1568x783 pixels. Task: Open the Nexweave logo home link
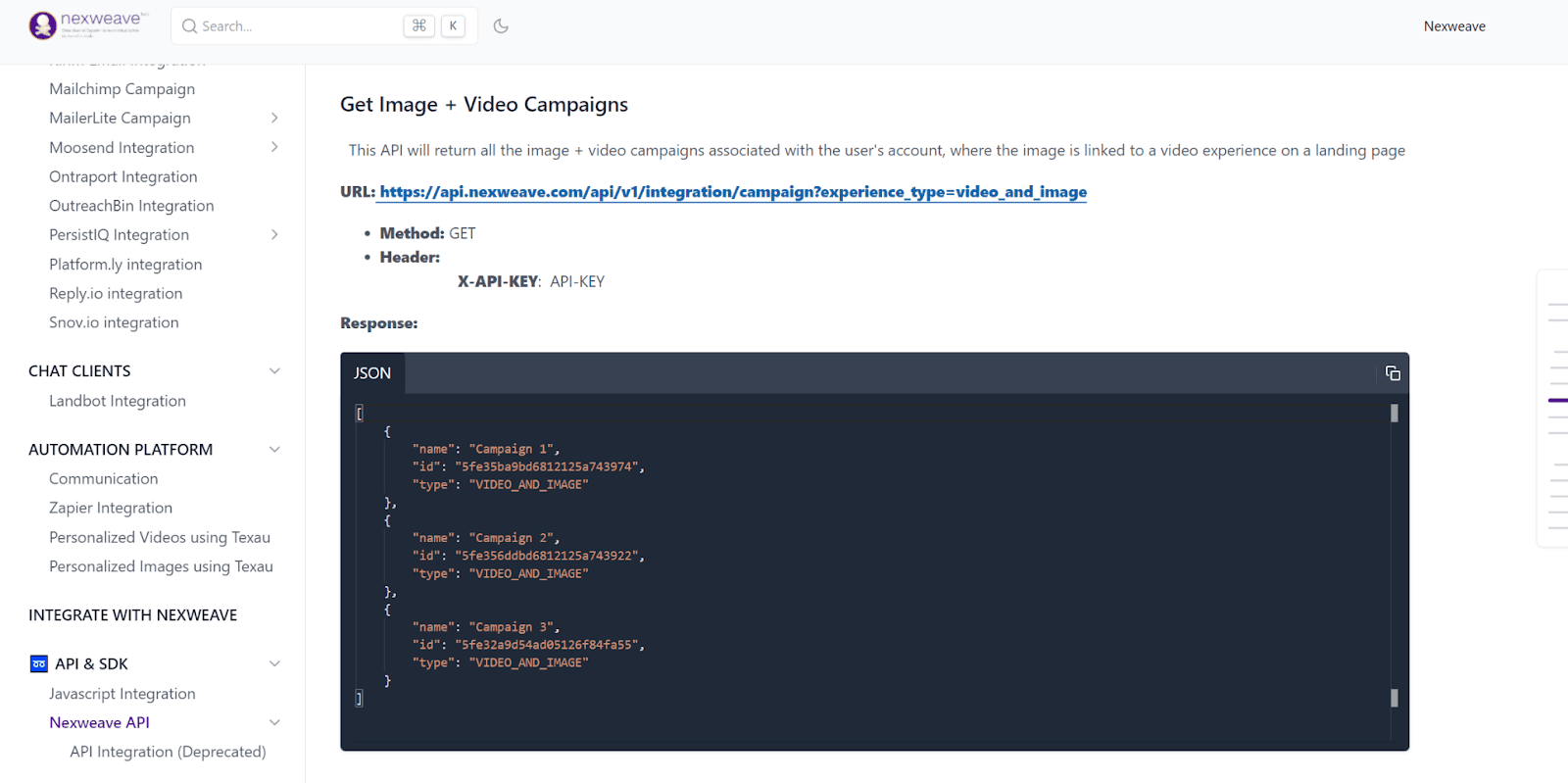pos(89,25)
